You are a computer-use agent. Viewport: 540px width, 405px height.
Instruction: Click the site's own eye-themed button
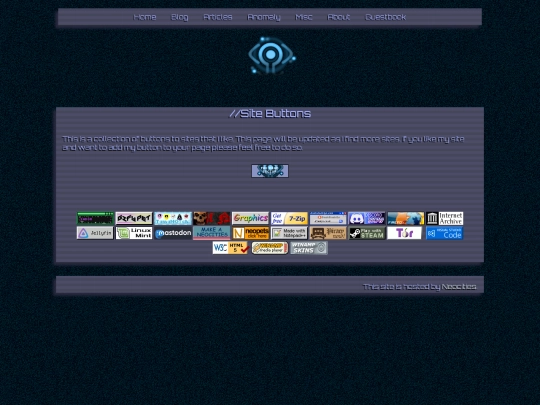pyautogui.click(x=270, y=171)
